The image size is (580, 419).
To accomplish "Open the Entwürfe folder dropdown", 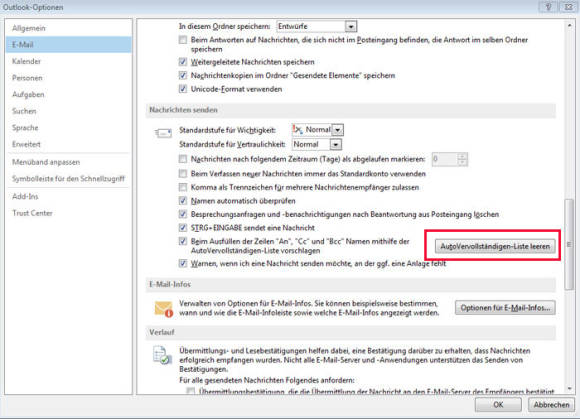I will (351, 27).
